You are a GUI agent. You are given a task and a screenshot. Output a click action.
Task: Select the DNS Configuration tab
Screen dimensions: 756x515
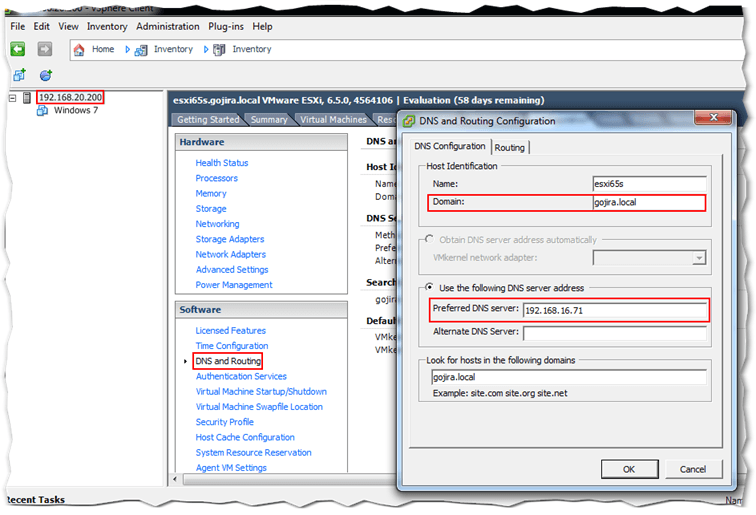point(450,146)
